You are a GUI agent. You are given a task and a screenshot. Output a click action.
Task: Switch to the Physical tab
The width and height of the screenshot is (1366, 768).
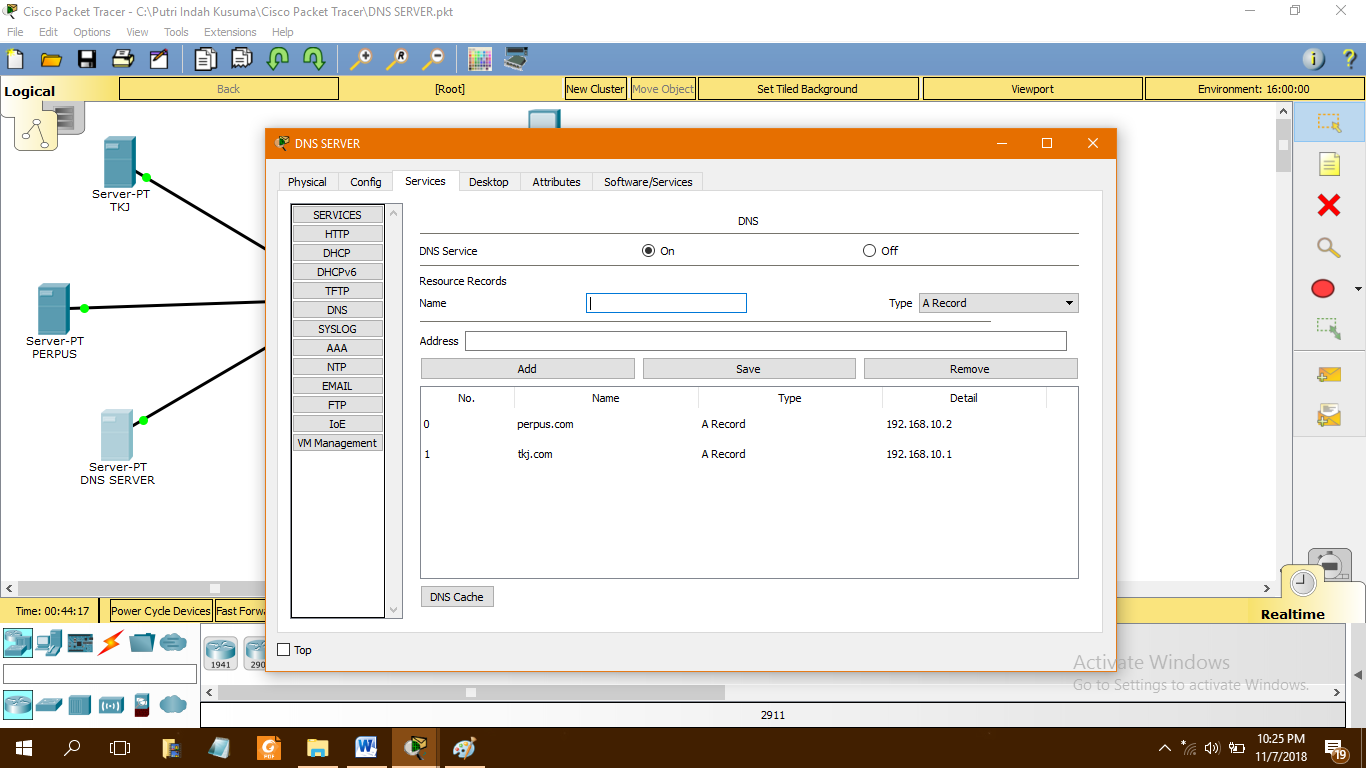tap(307, 182)
